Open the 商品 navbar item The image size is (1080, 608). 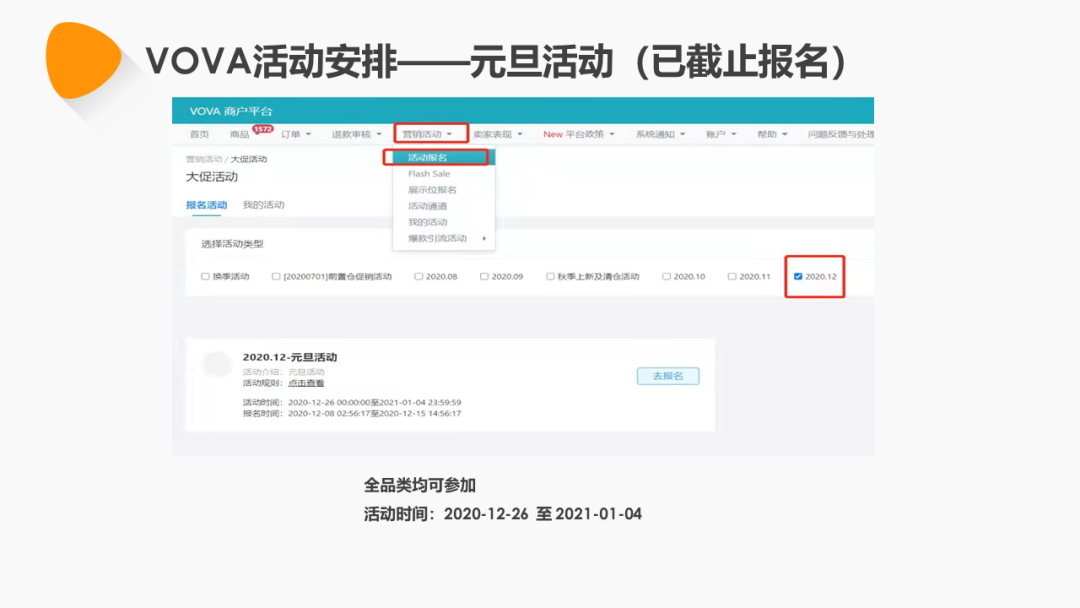[x=239, y=134]
